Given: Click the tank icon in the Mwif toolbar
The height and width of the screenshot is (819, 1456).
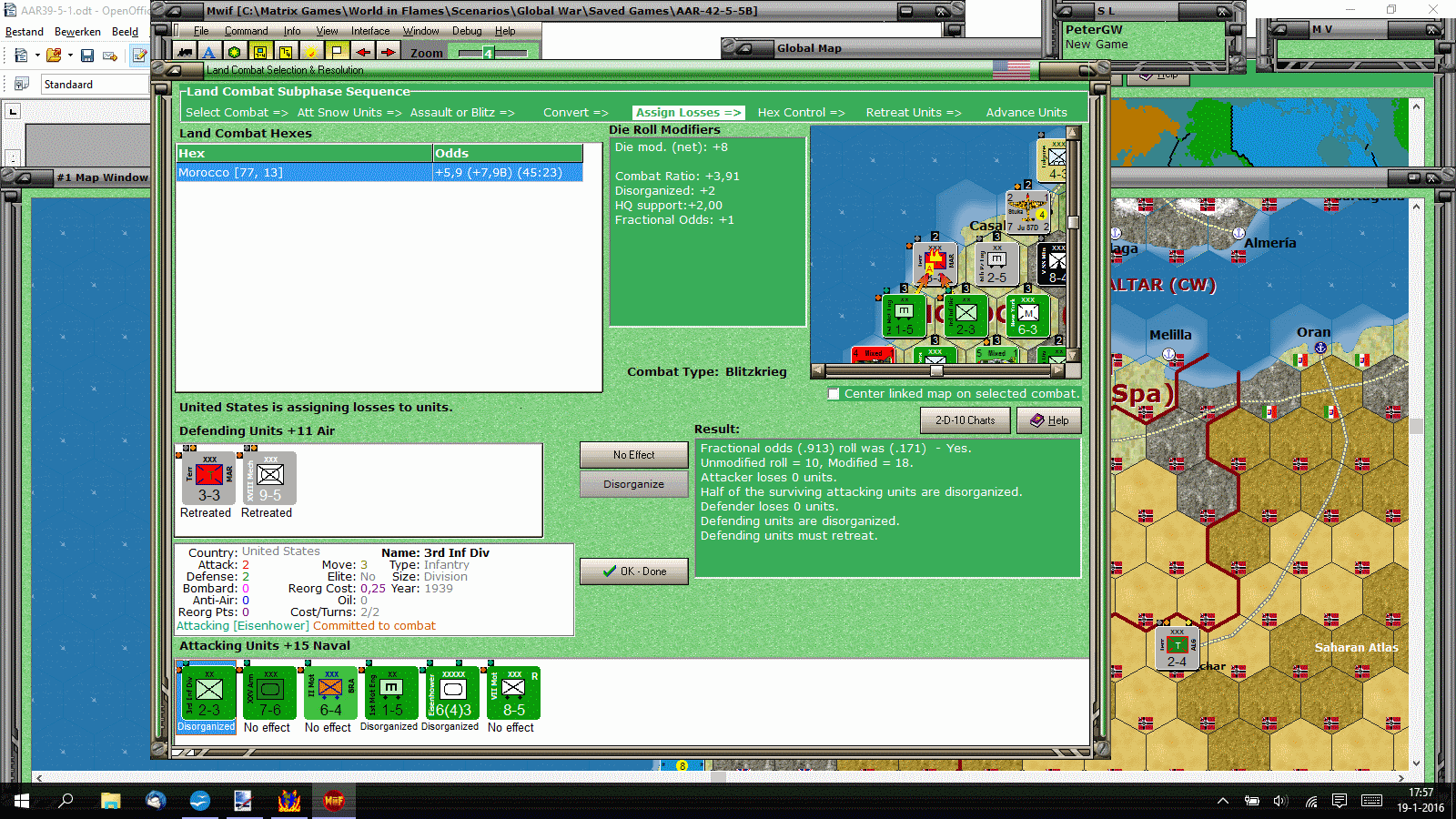Looking at the screenshot, I should (185, 53).
